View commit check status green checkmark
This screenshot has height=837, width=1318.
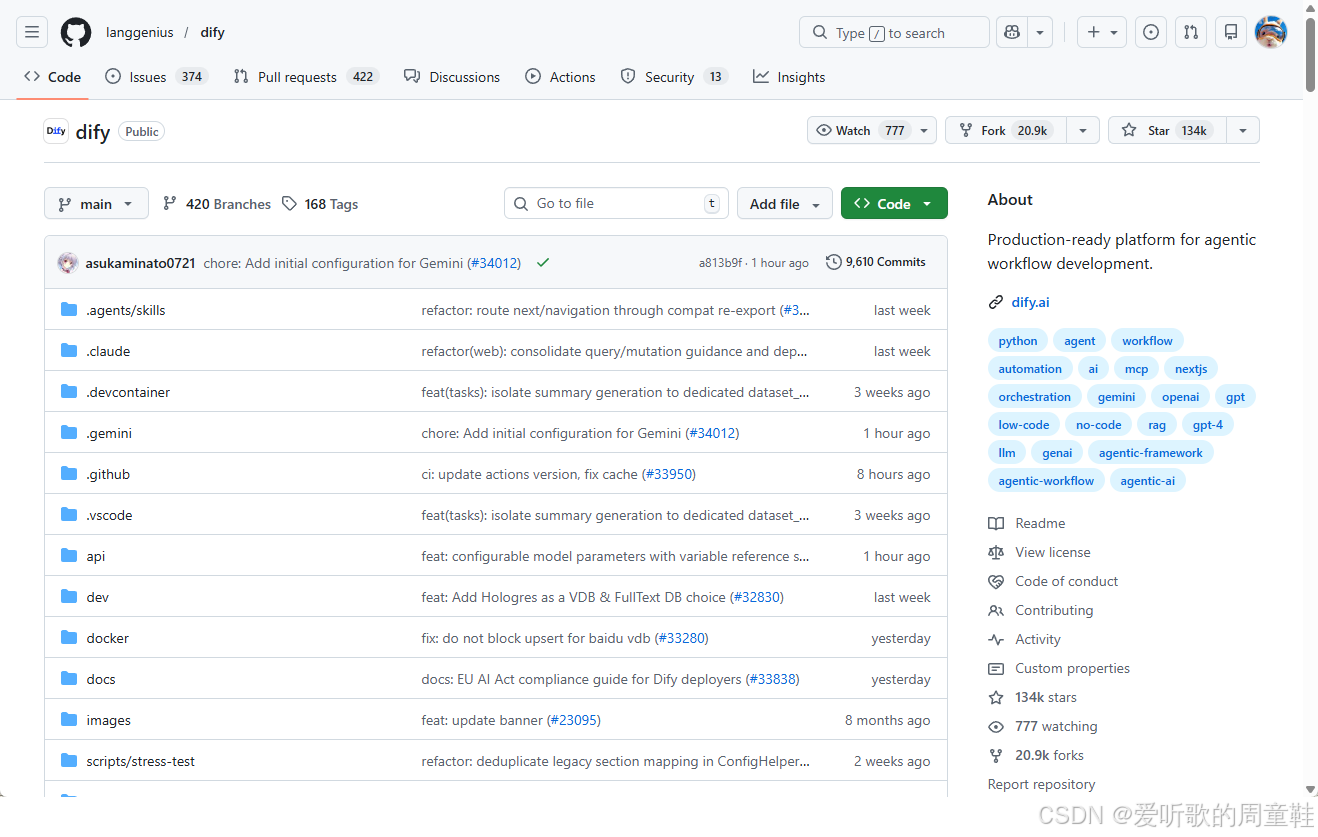[x=543, y=263]
